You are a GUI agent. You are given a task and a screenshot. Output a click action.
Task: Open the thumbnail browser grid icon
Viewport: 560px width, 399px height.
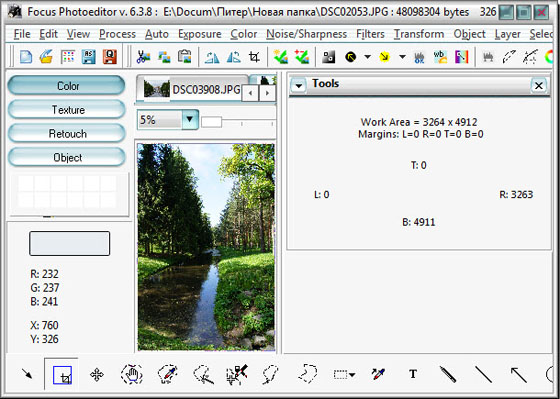tap(68, 57)
